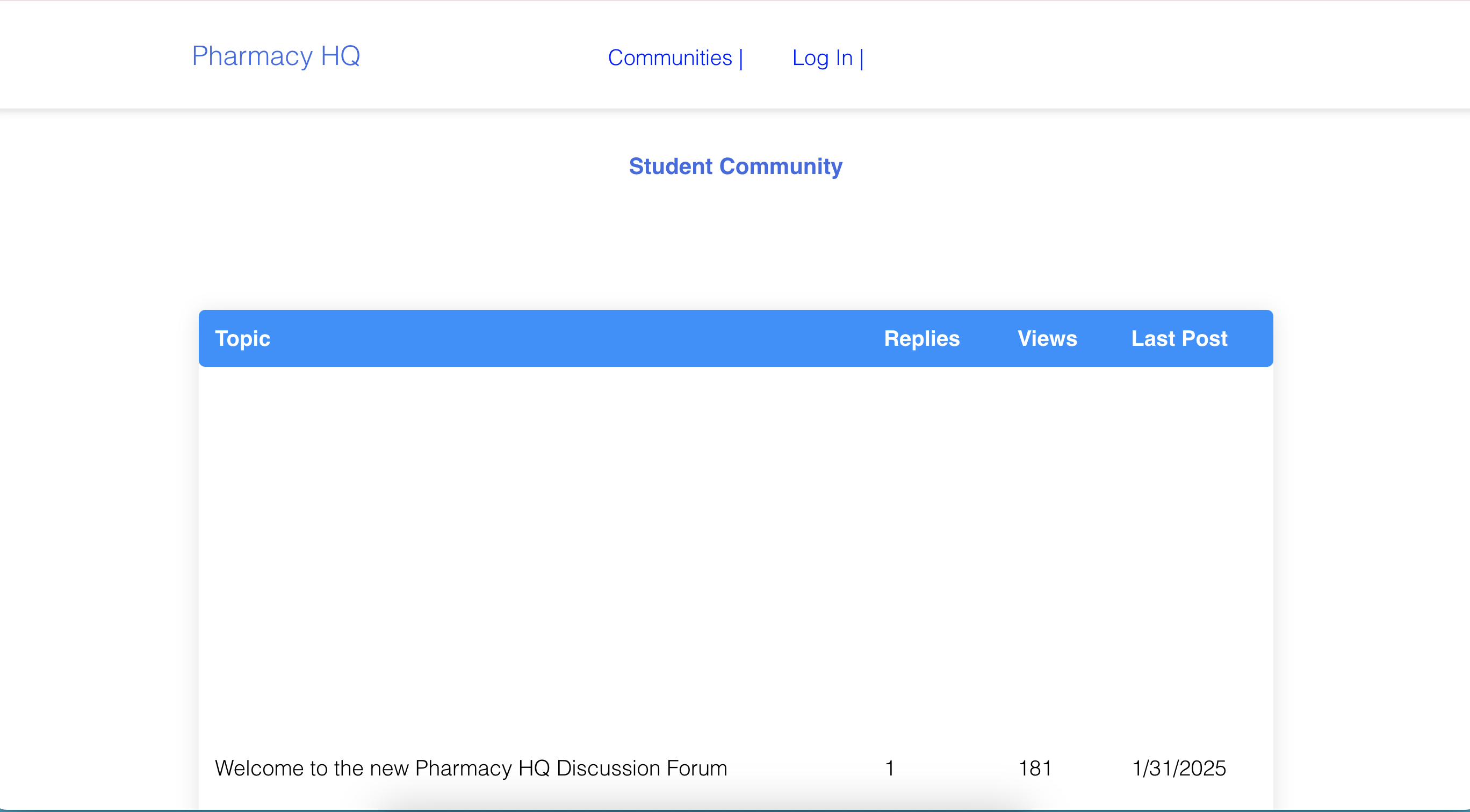The height and width of the screenshot is (812, 1470).
Task: Click the word Student in the page heading
Action: click(x=671, y=166)
